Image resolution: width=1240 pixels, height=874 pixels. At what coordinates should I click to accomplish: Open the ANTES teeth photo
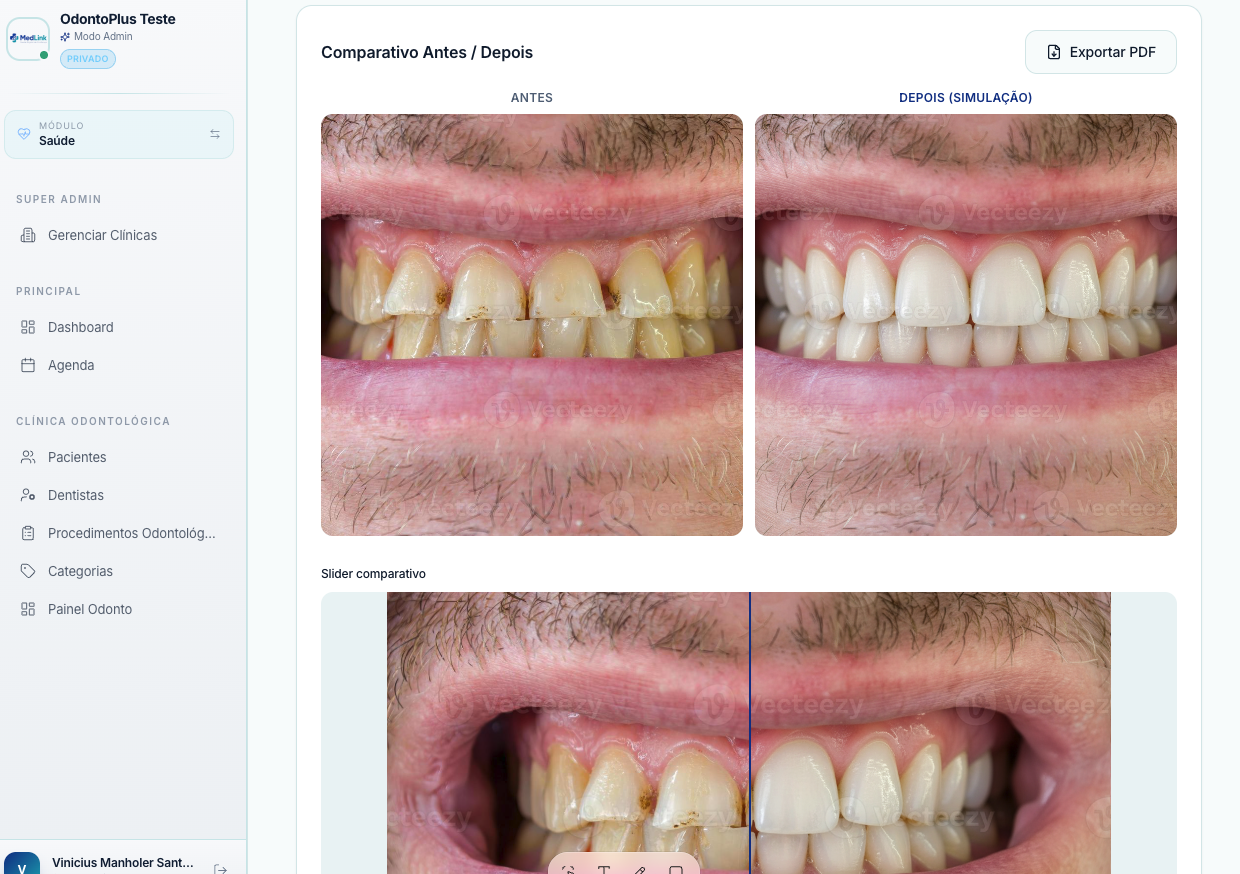pyautogui.click(x=532, y=325)
